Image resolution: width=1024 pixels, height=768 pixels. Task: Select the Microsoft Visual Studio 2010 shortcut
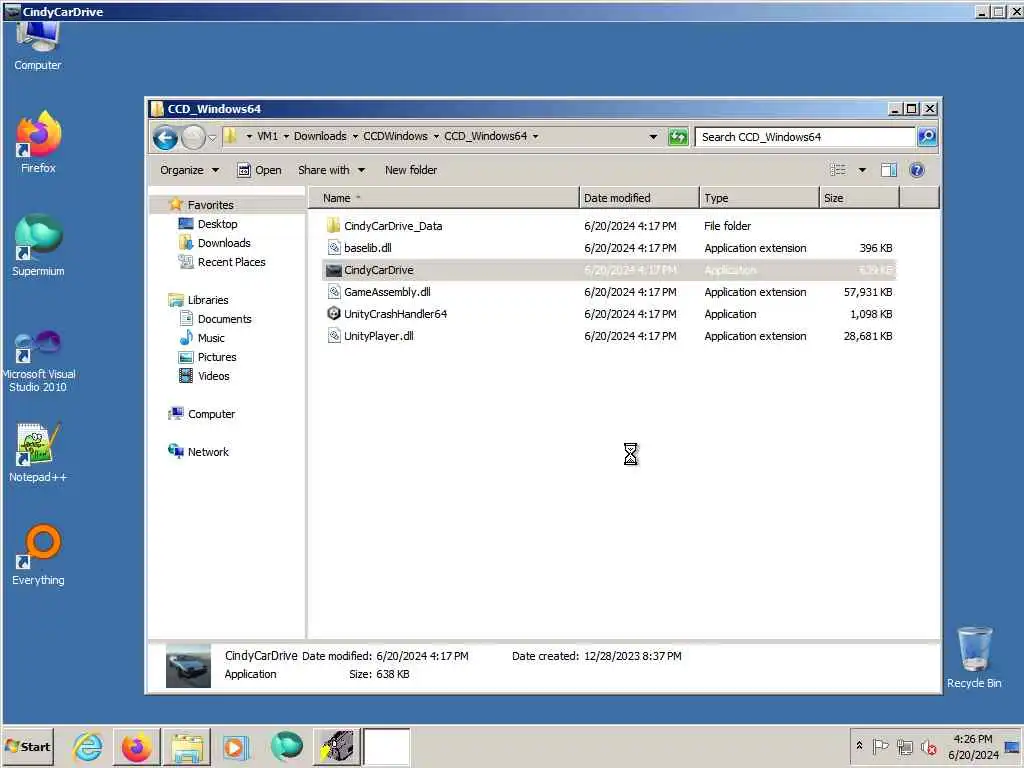click(x=38, y=360)
